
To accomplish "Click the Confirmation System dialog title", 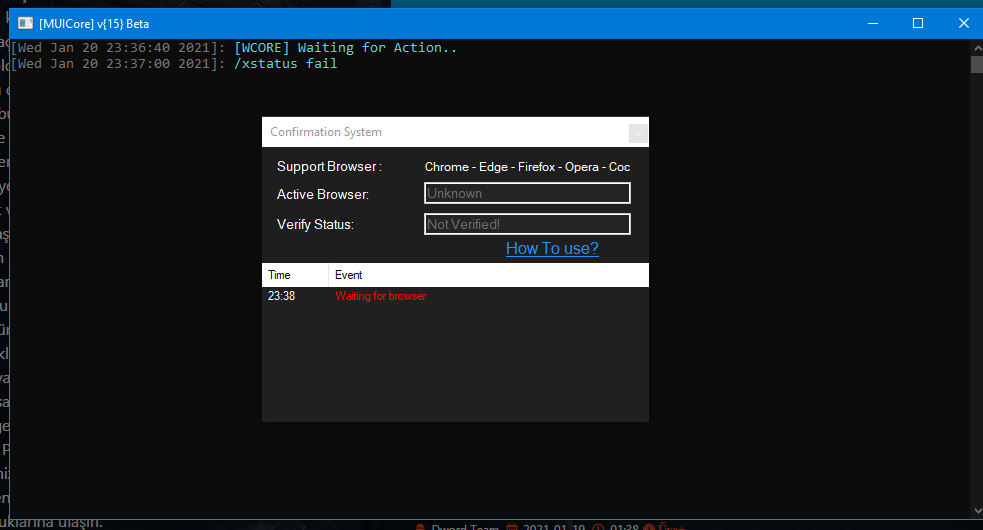I will [x=325, y=132].
